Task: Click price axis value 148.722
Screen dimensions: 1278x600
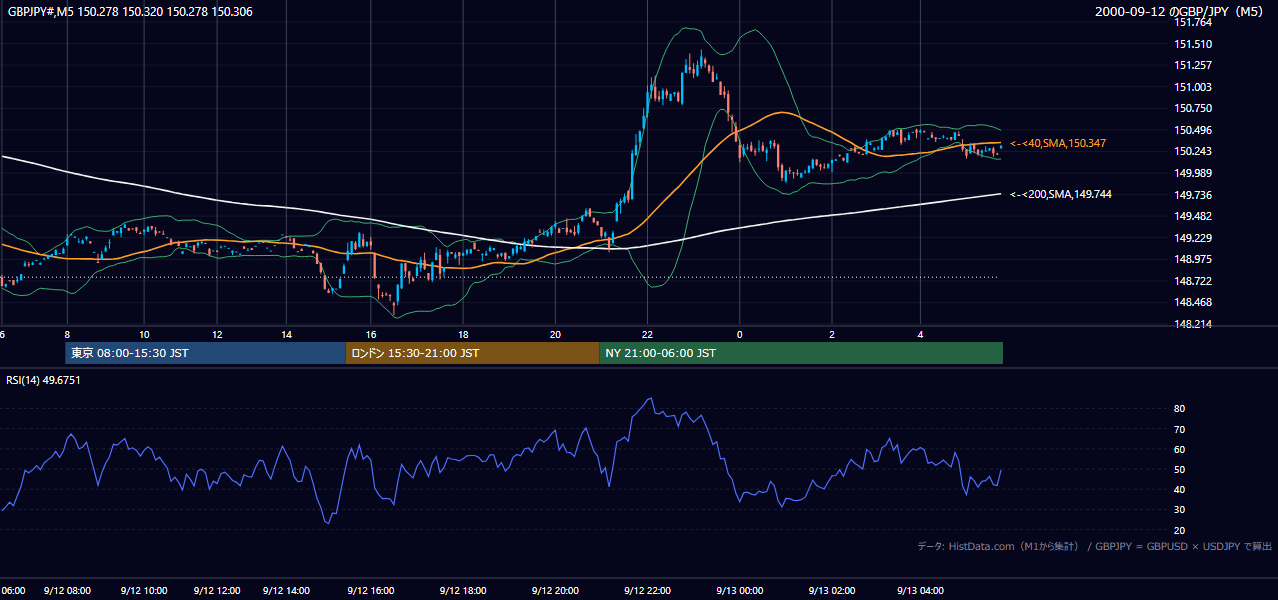Action: click(x=1194, y=281)
